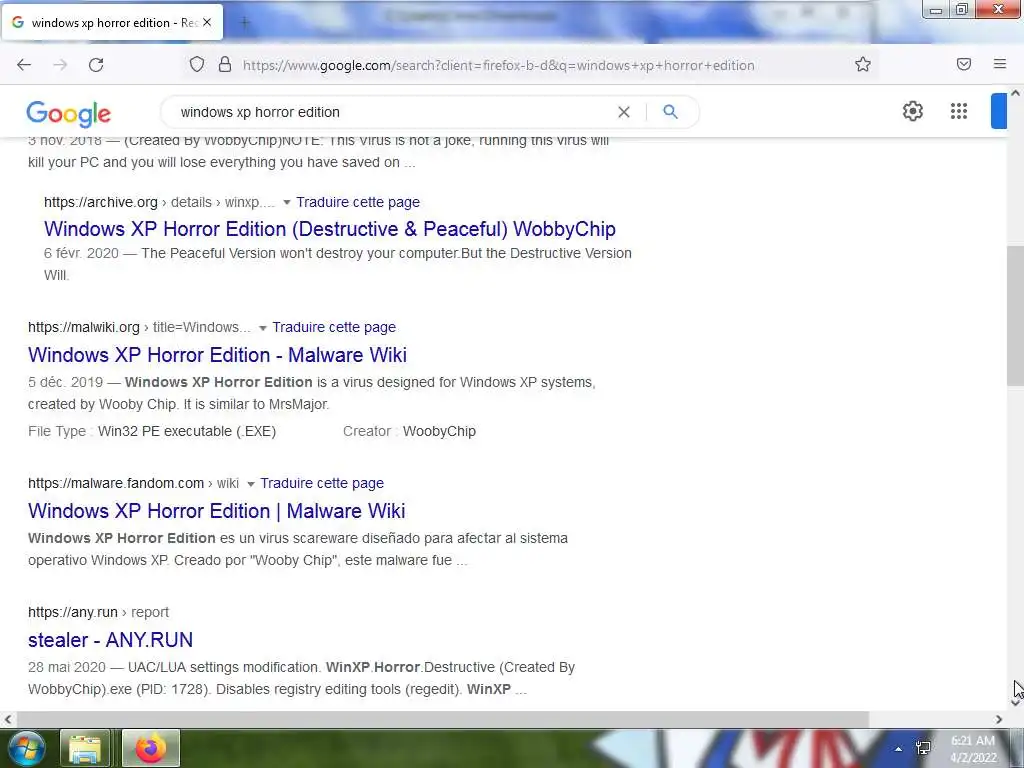
Task: Restore down the Firefox window
Action: pos(962,9)
